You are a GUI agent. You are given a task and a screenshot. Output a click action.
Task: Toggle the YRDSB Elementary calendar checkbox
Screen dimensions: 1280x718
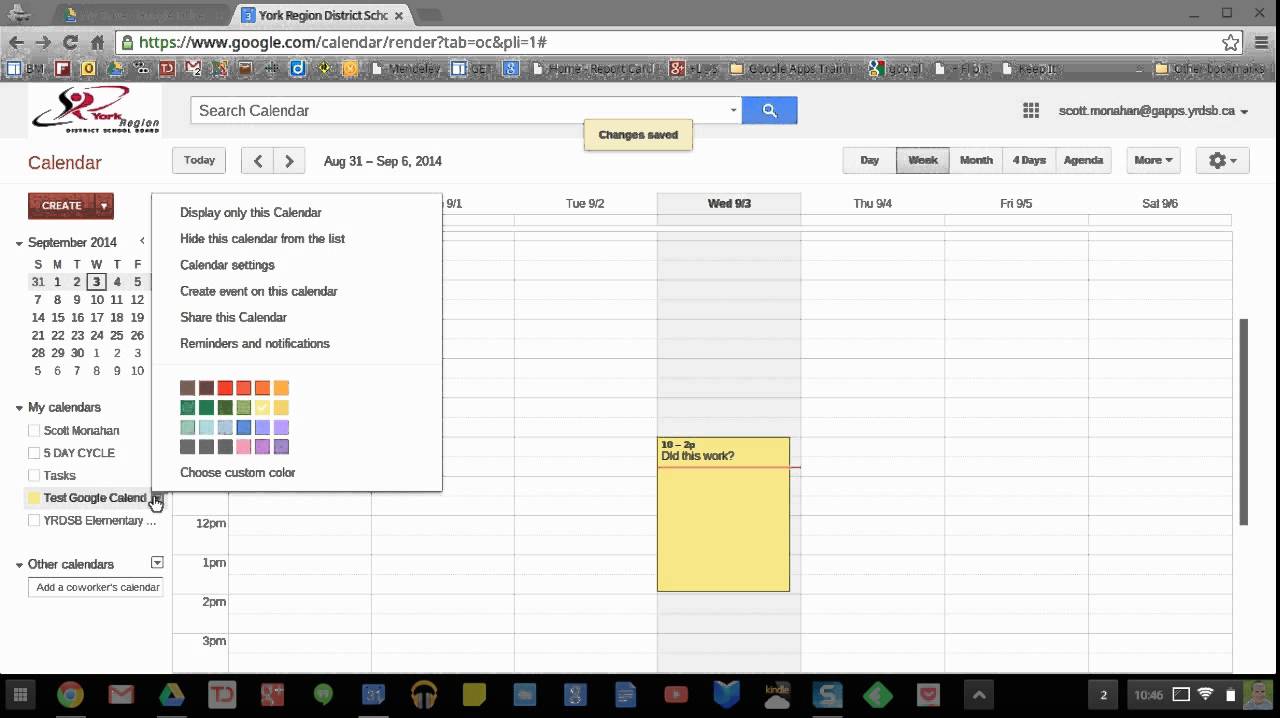point(34,521)
